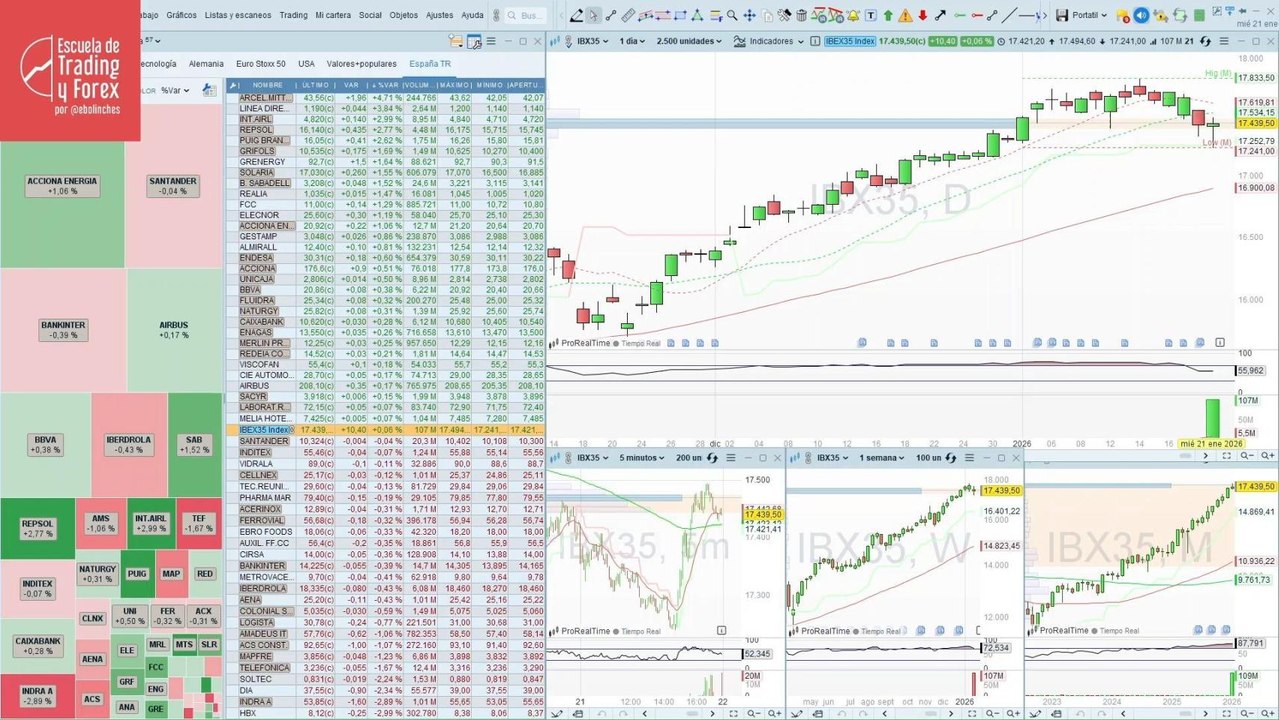Click the save floppy disk icon
The image size is (1279, 720).
coord(1061,15)
